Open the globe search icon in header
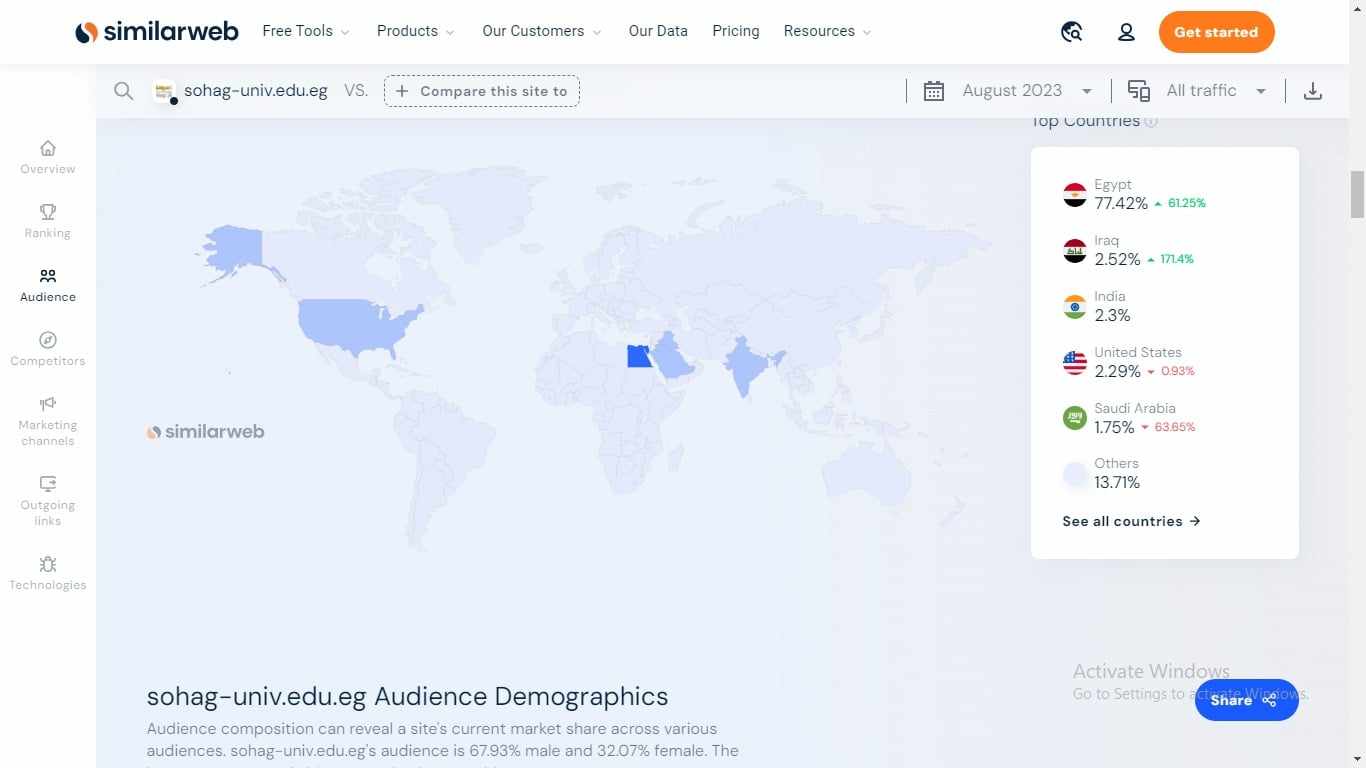The image size is (1366, 768). pos(1072,32)
